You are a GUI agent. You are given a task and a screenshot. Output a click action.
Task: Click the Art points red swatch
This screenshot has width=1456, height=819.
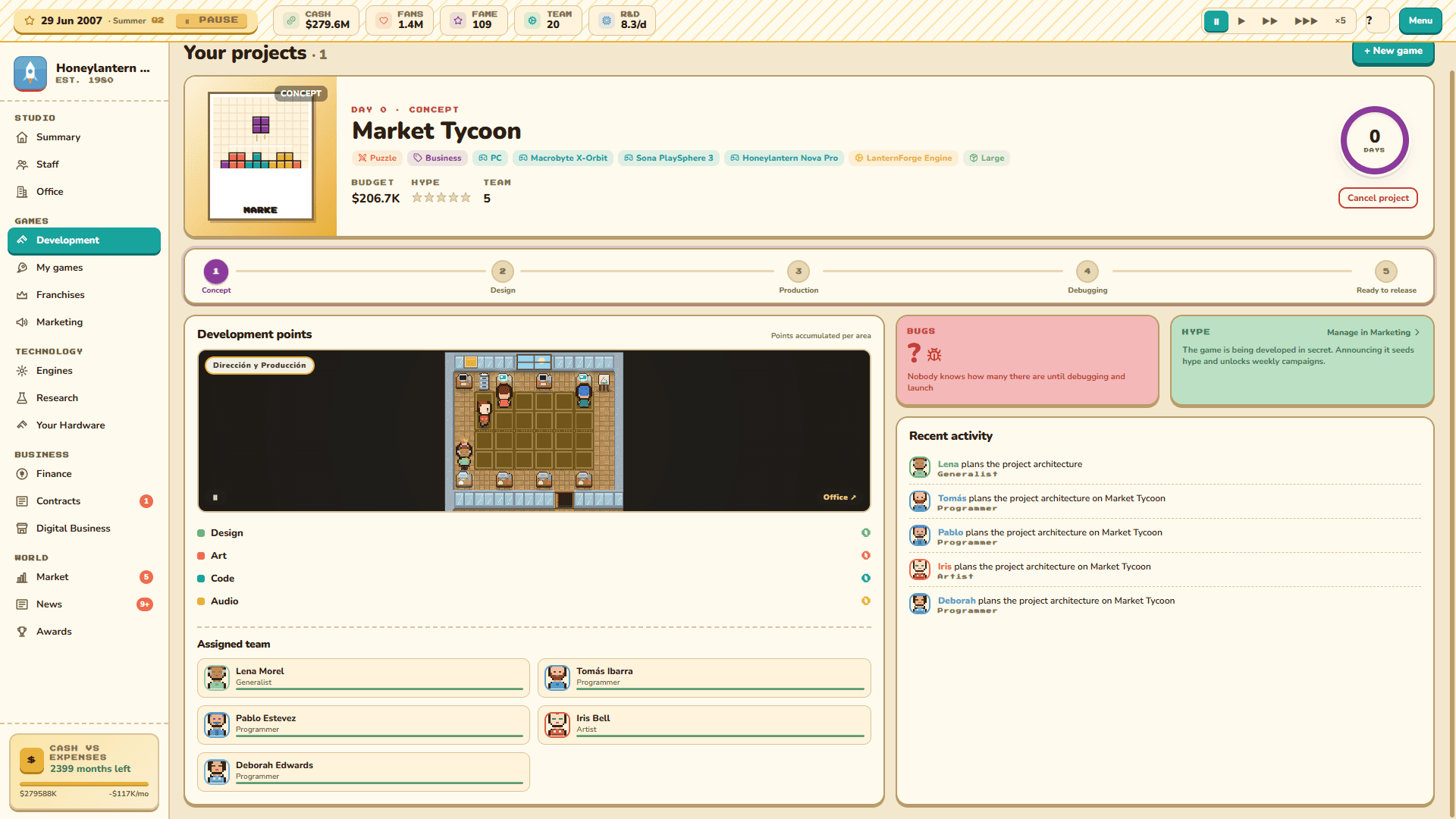click(201, 556)
